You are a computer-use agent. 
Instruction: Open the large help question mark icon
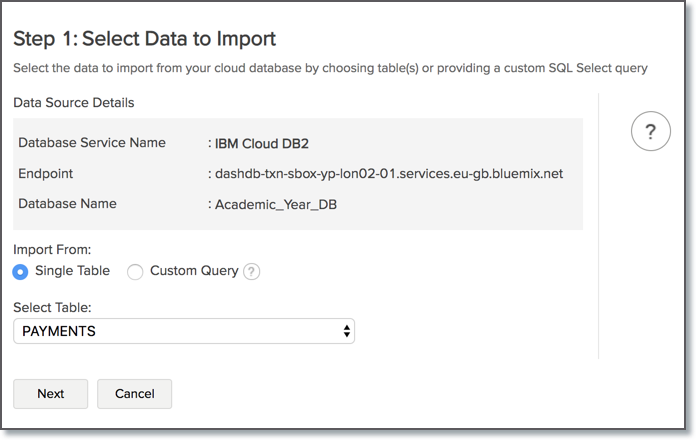pyautogui.click(x=650, y=132)
